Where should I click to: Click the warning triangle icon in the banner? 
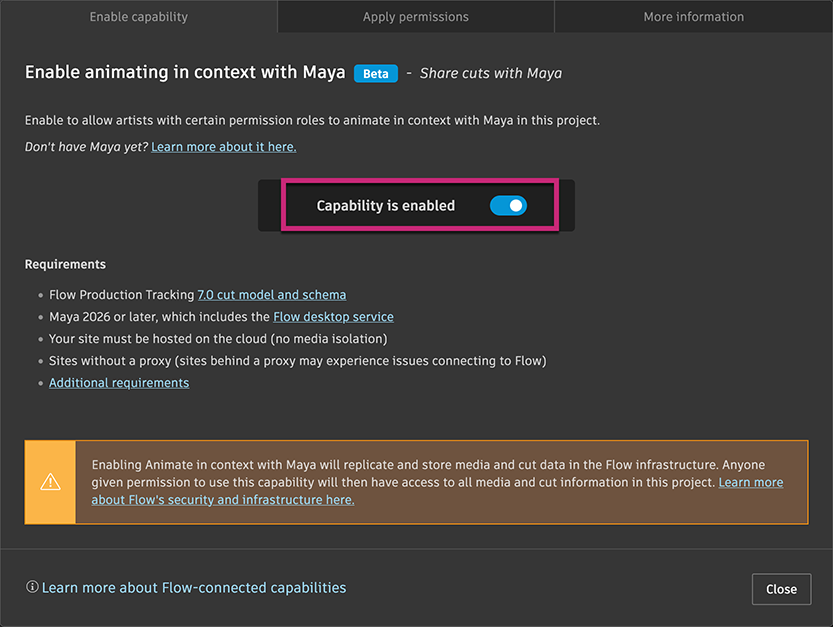(x=50, y=482)
